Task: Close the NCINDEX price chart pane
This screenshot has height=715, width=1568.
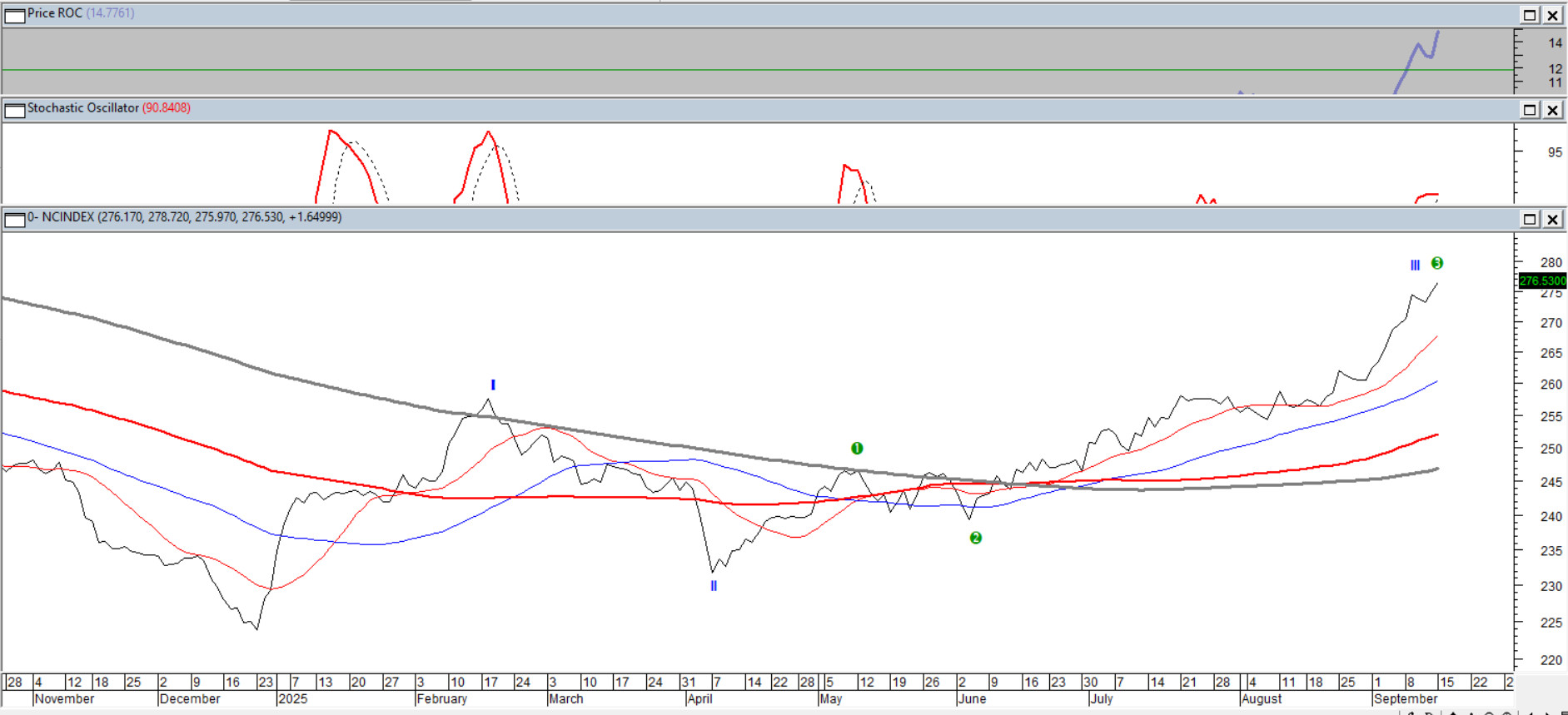Action: (1553, 219)
